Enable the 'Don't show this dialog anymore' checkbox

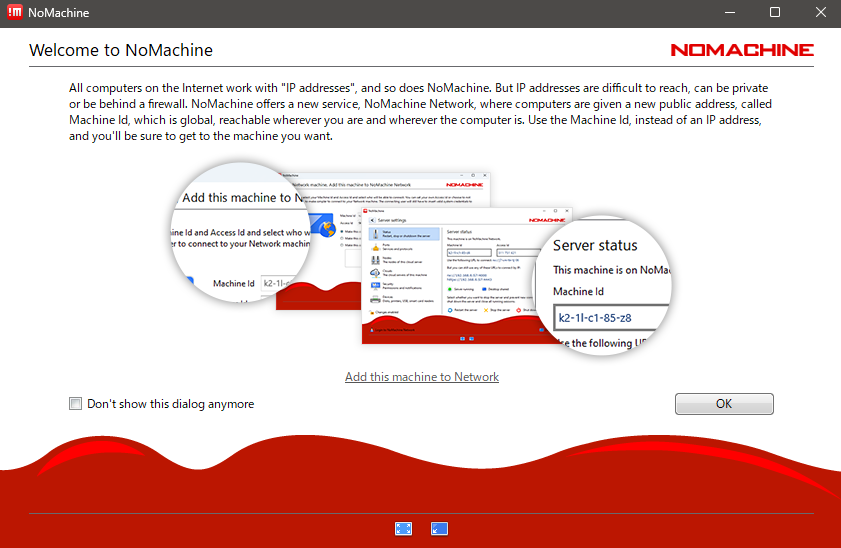[75, 404]
